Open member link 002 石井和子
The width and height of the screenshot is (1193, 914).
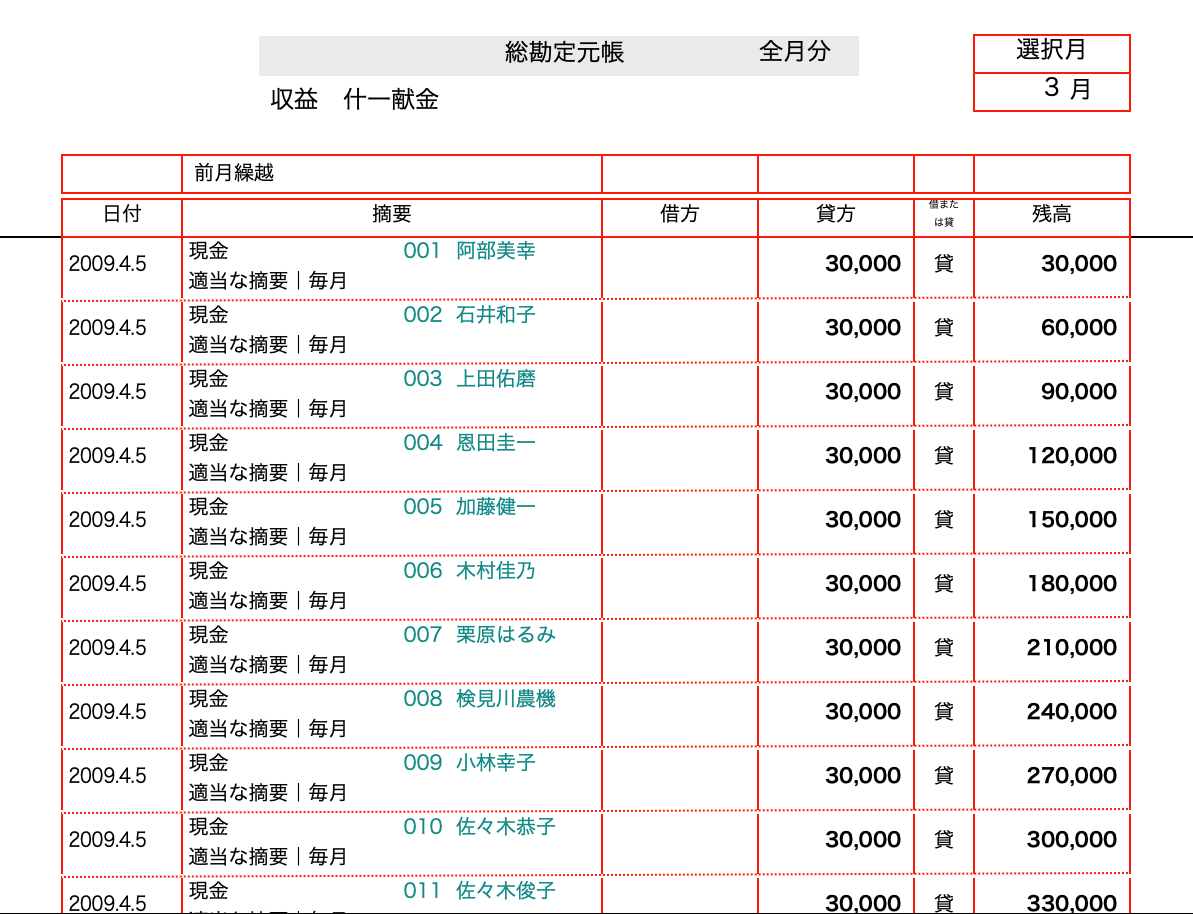[469, 315]
